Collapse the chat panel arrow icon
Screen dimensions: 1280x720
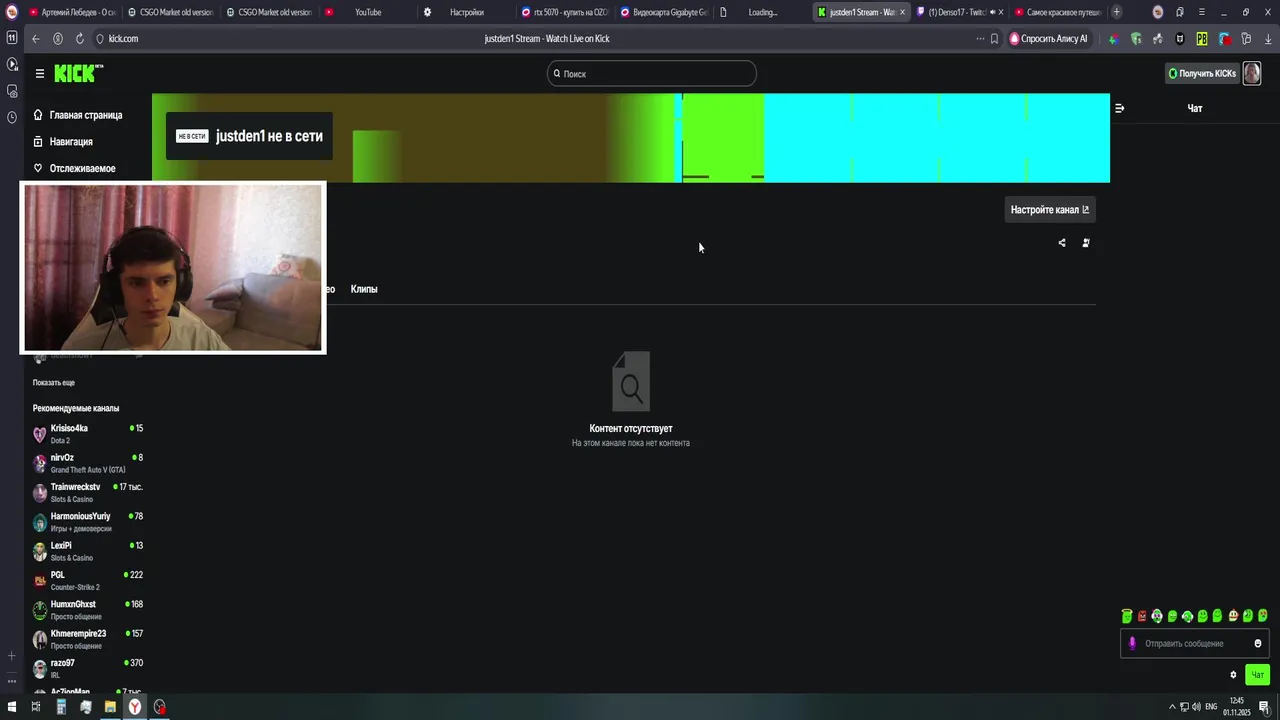click(x=1119, y=108)
